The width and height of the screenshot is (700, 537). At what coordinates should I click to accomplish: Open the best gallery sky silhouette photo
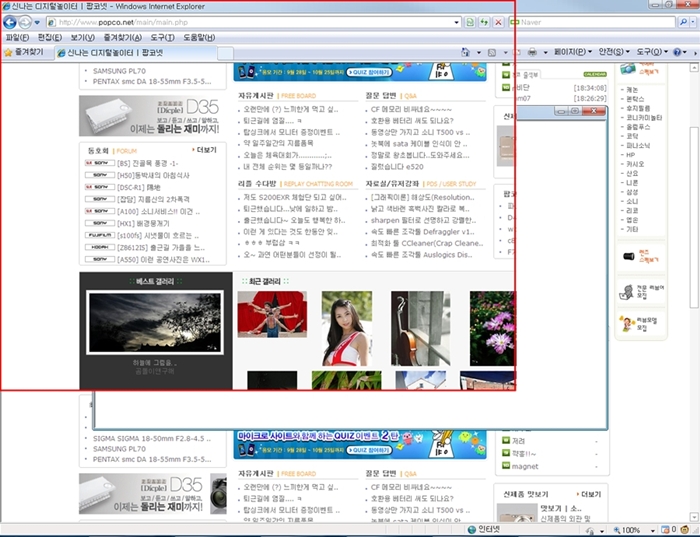point(155,322)
